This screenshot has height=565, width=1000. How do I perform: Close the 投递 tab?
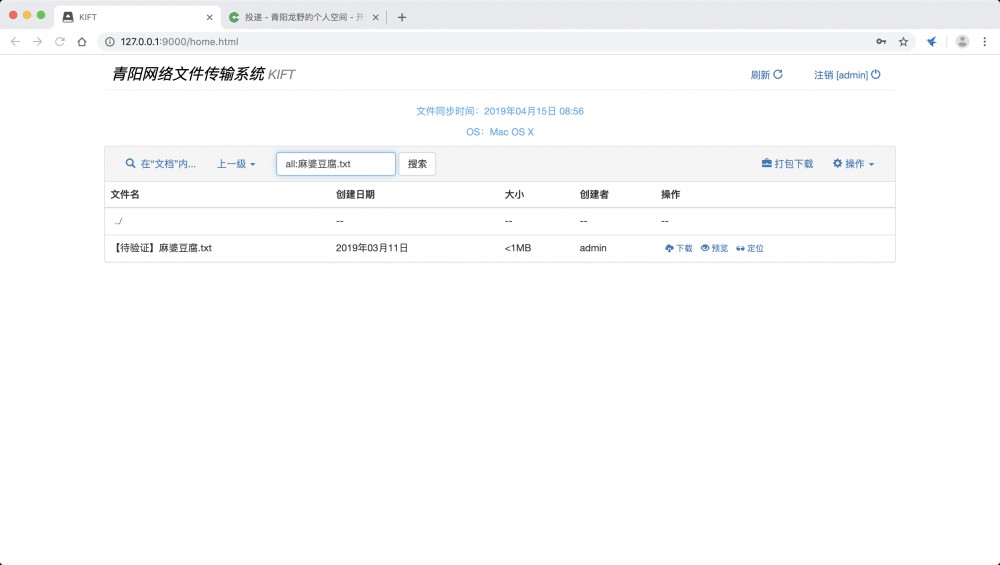tap(376, 17)
